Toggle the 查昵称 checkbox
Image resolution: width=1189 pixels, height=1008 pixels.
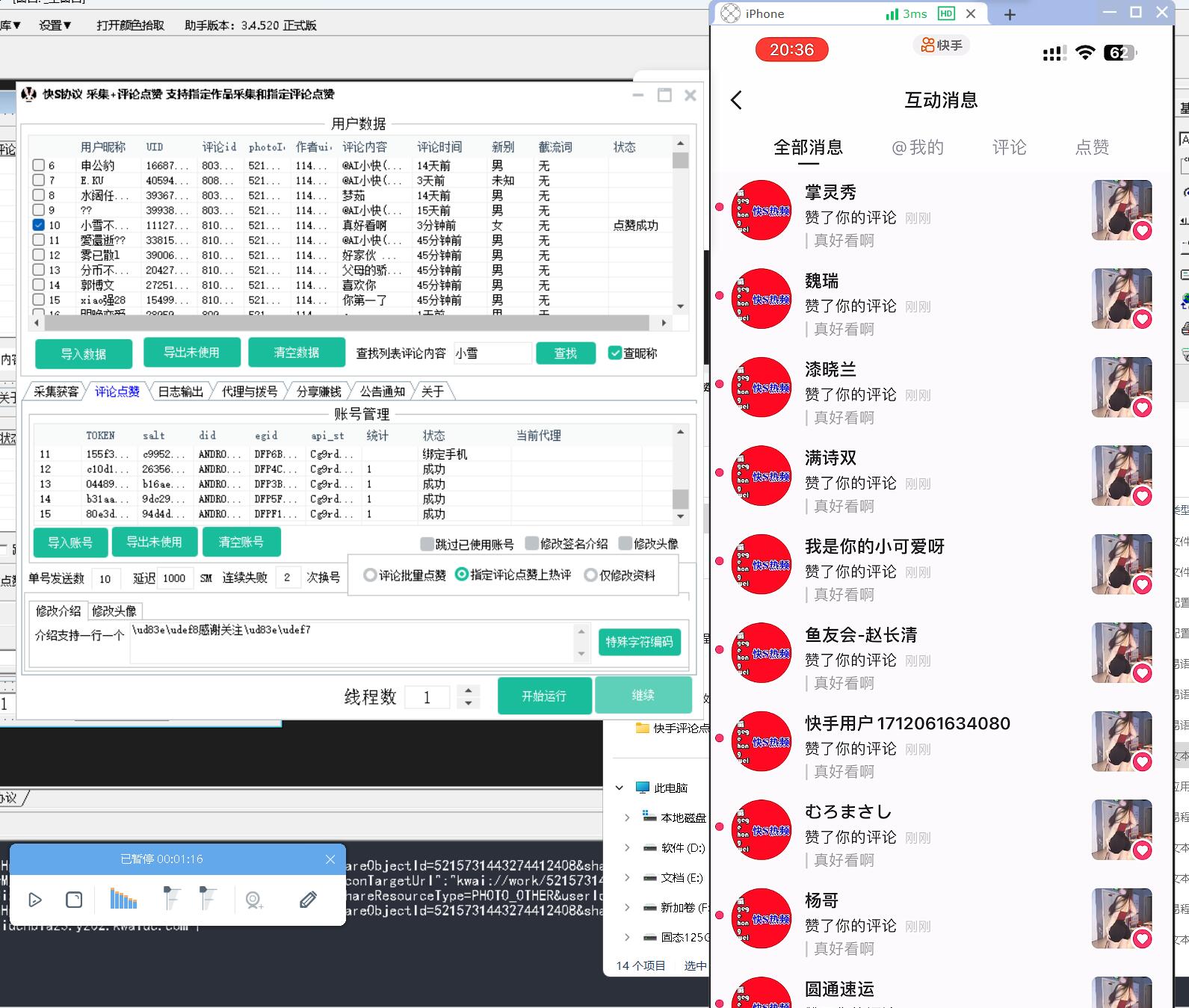(615, 353)
